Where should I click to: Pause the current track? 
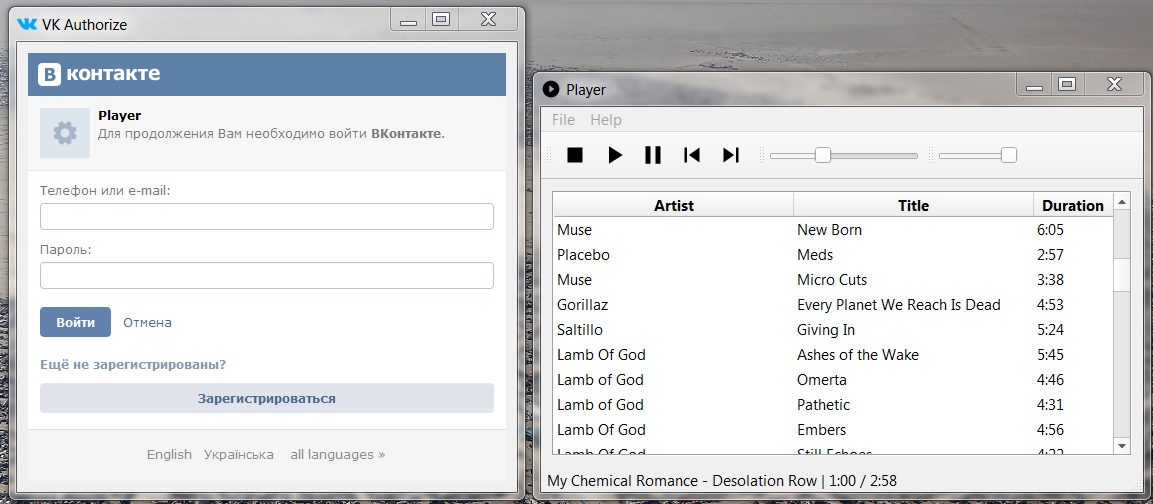click(653, 155)
